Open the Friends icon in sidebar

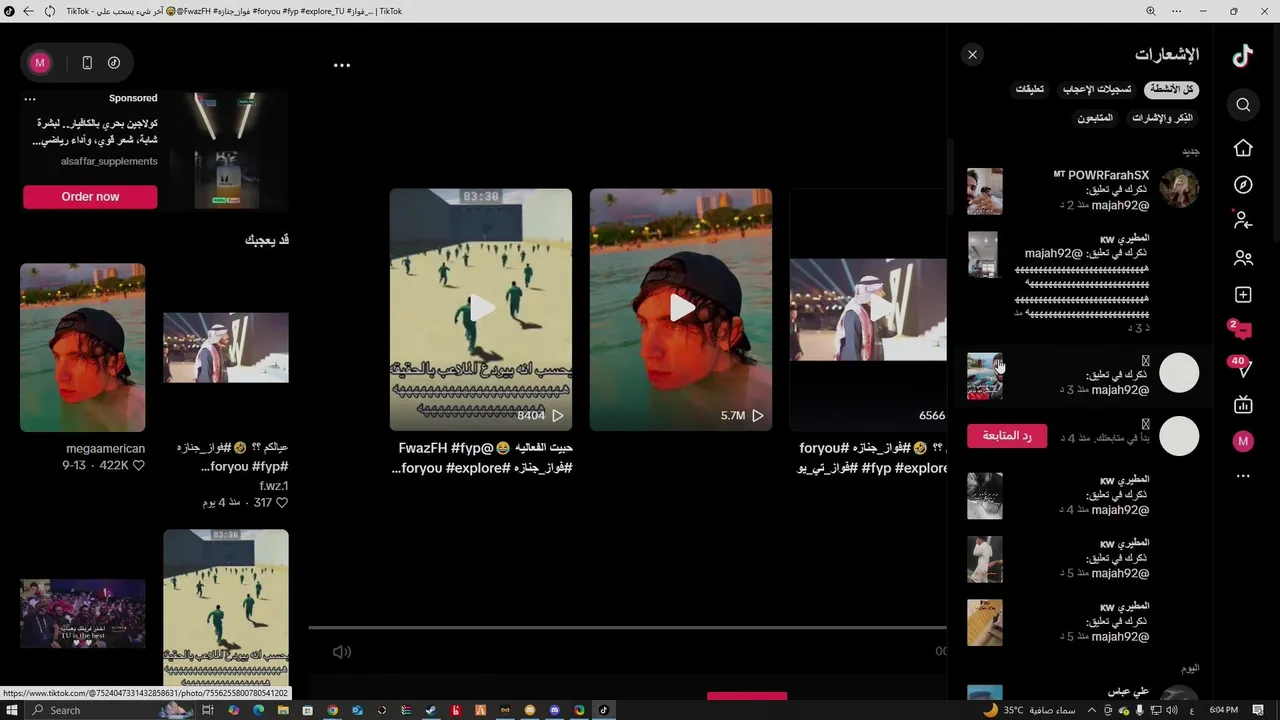[1243, 258]
